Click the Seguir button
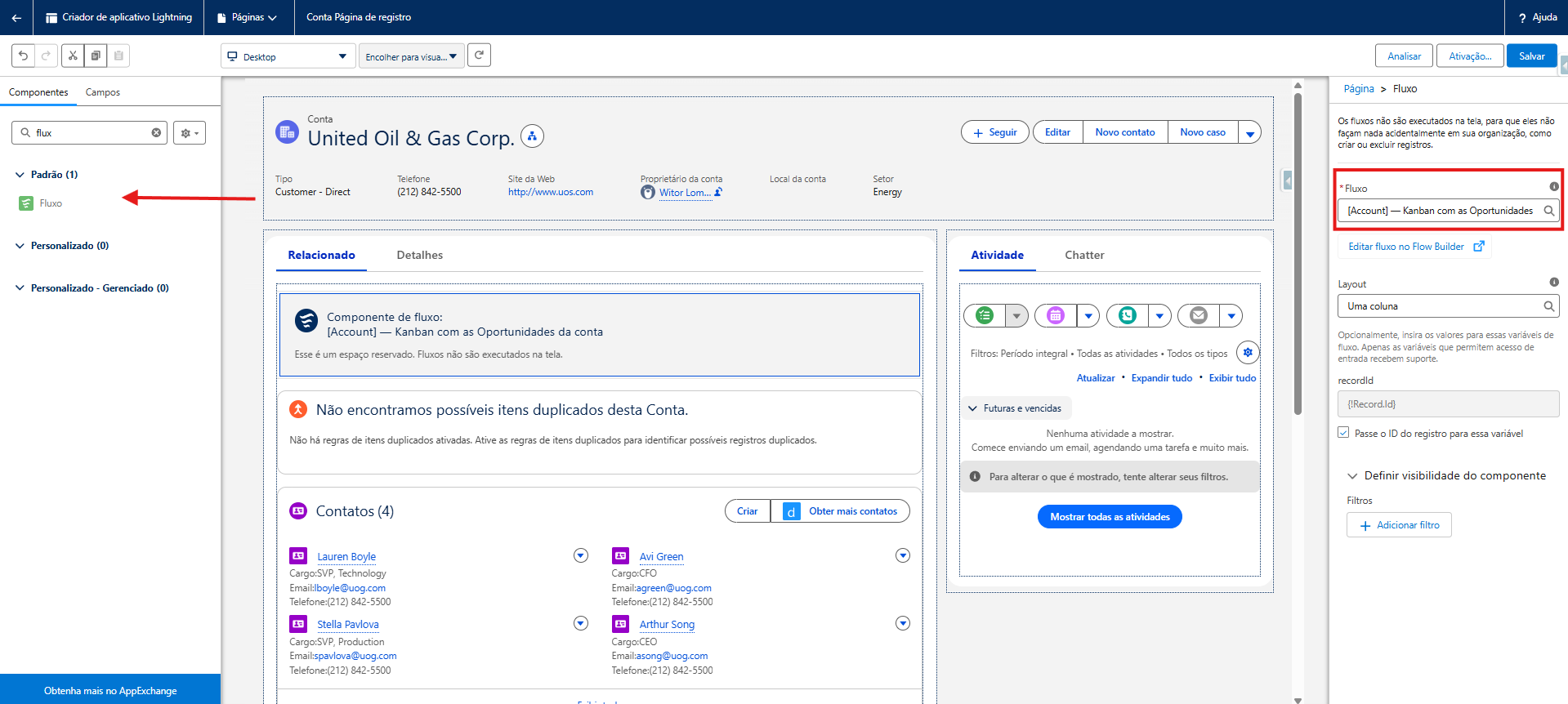The image size is (1568, 704). [x=994, y=132]
